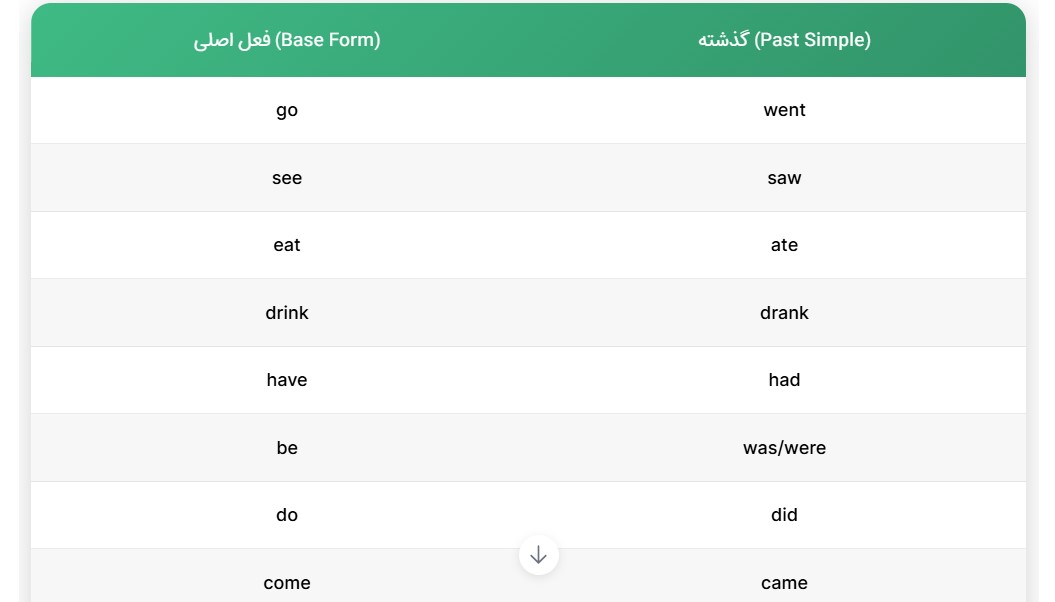Click the base verb "be"
Viewport: 1055px width, 602px height.
tap(286, 448)
